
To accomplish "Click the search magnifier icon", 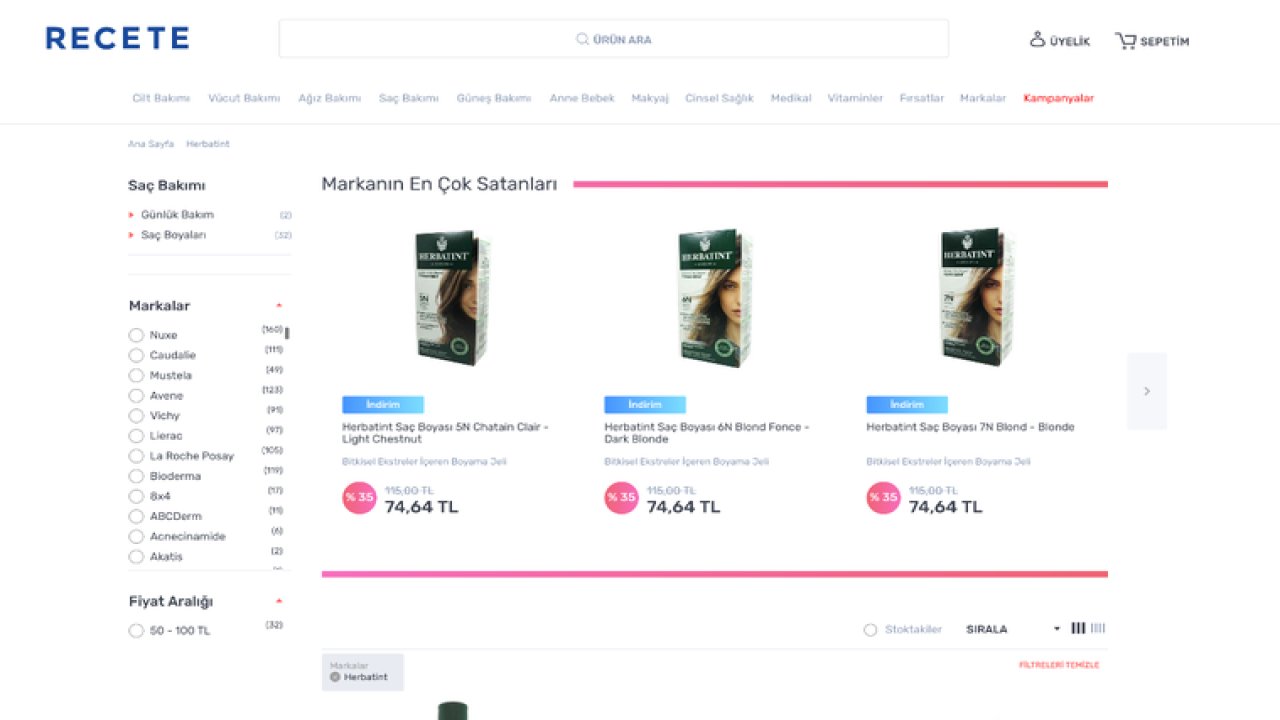I will pyautogui.click(x=582, y=40).
